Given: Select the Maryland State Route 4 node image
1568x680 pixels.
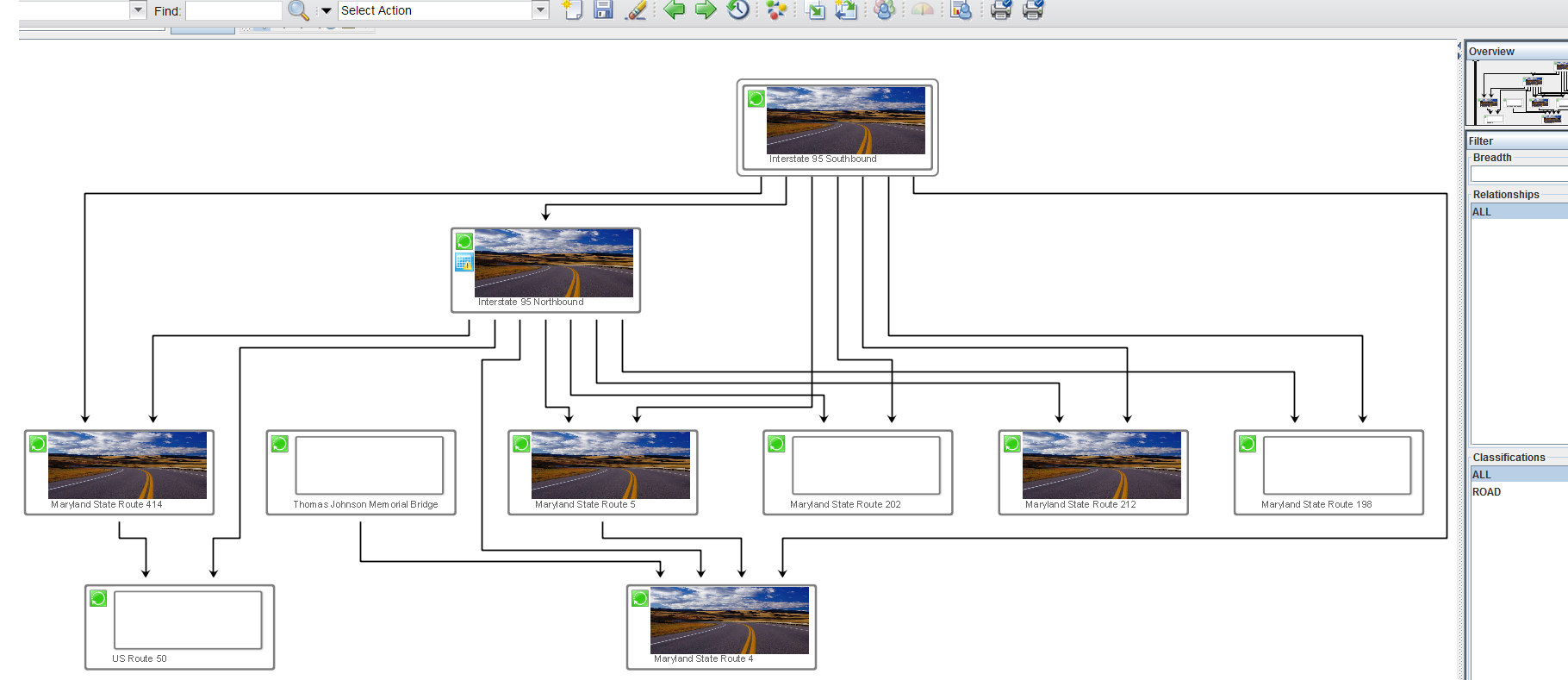Looking at the screenshot, I should tap(729, 620).
